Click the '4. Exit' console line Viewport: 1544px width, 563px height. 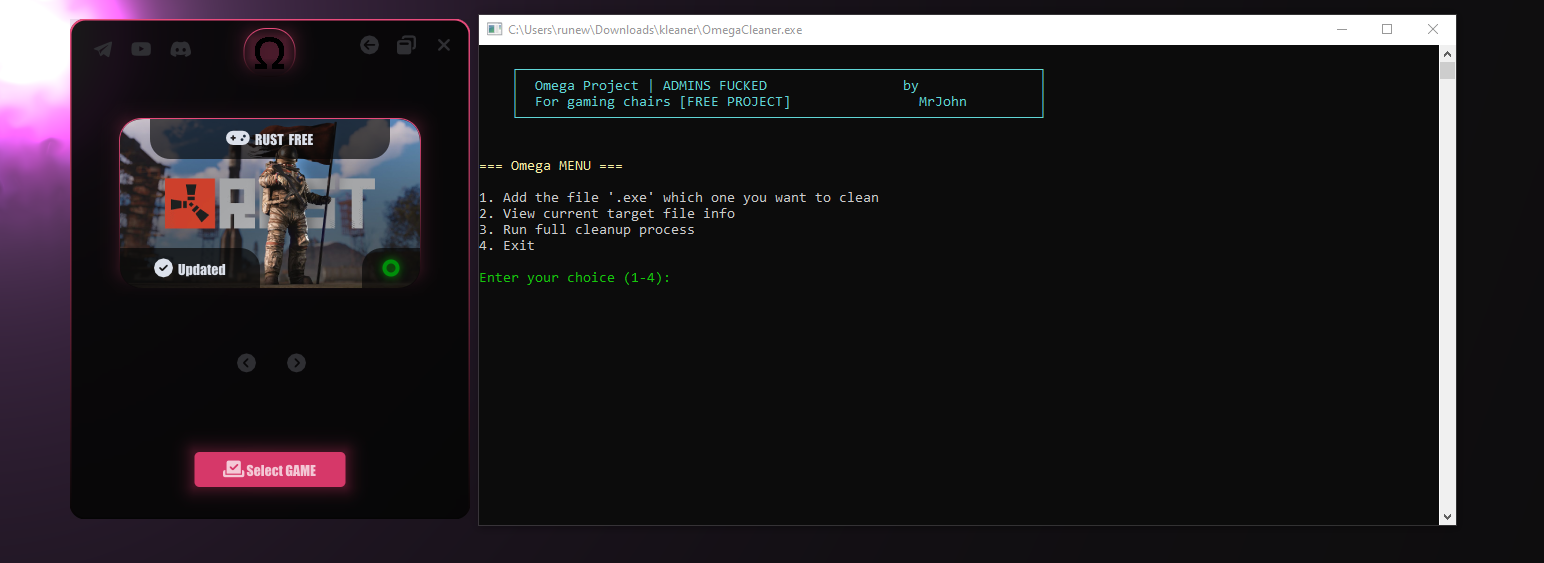pos(507,246)
